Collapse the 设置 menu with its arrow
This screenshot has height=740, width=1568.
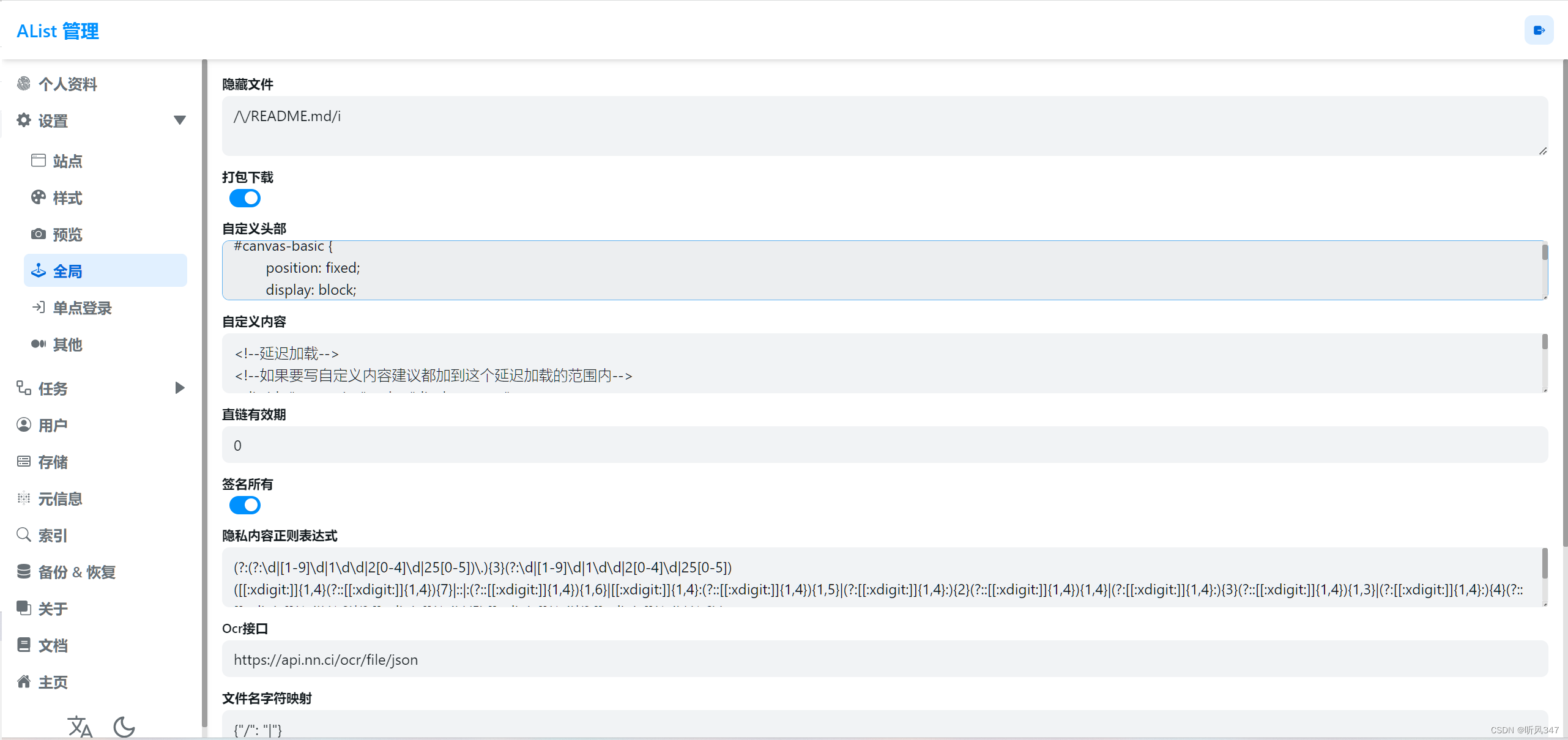point(179,120)
